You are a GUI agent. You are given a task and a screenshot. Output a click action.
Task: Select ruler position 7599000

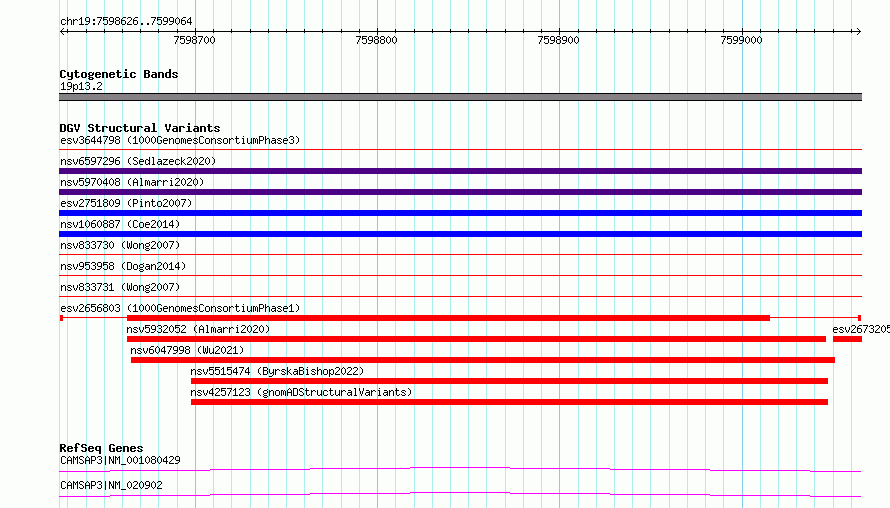click(741, 40)
